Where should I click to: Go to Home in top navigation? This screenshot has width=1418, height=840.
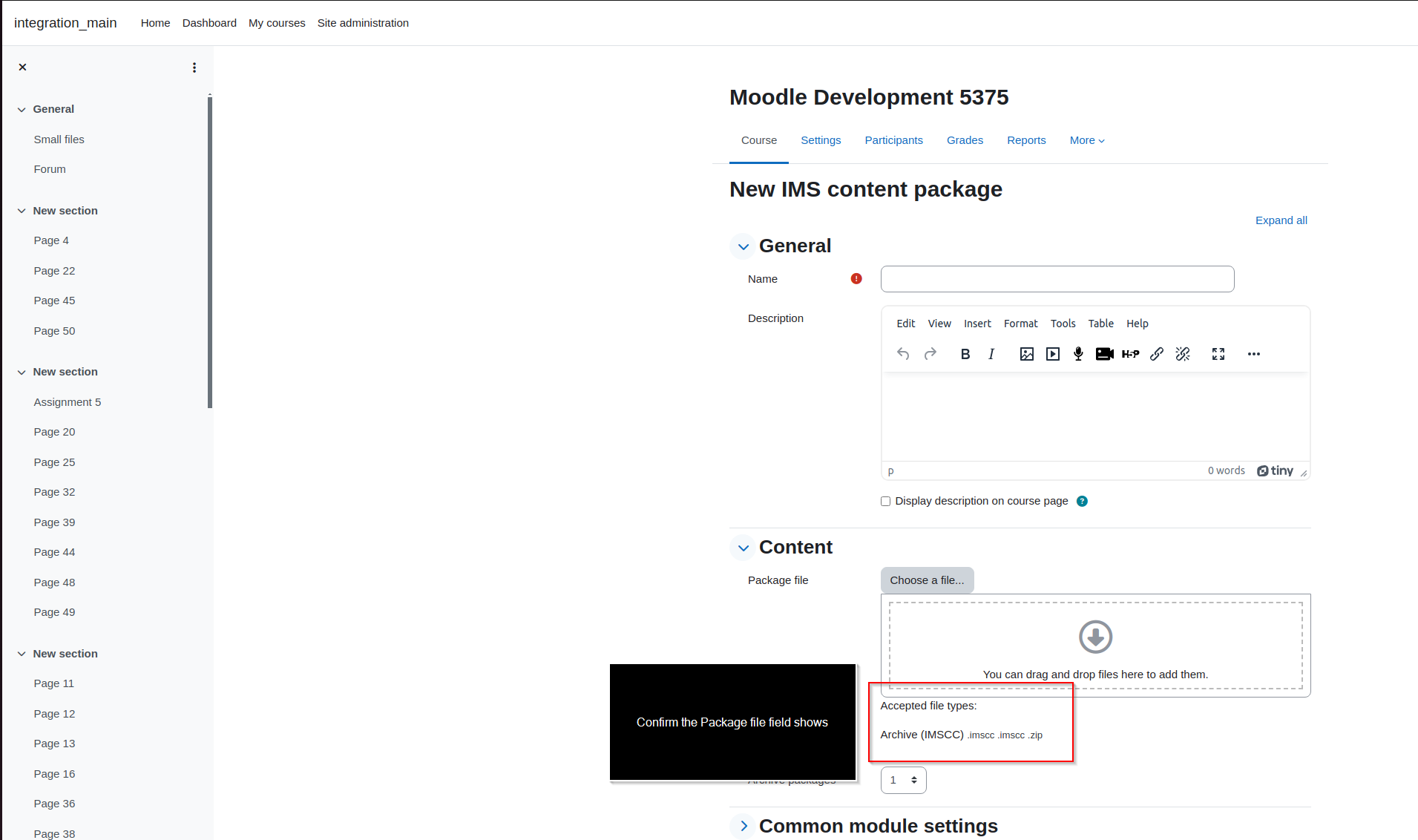click(155, 23)
